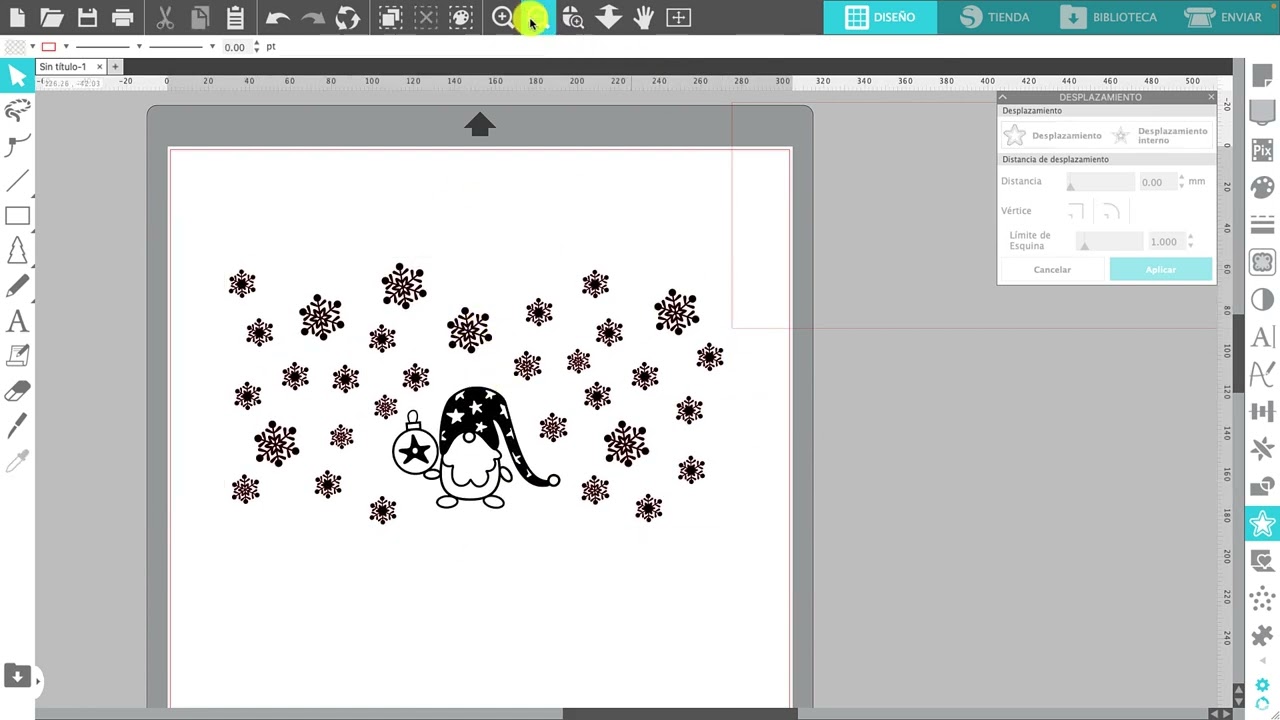1280x720 pixels.
Task: Switch to the DISEÑO tab
Action: click(880, 17)
